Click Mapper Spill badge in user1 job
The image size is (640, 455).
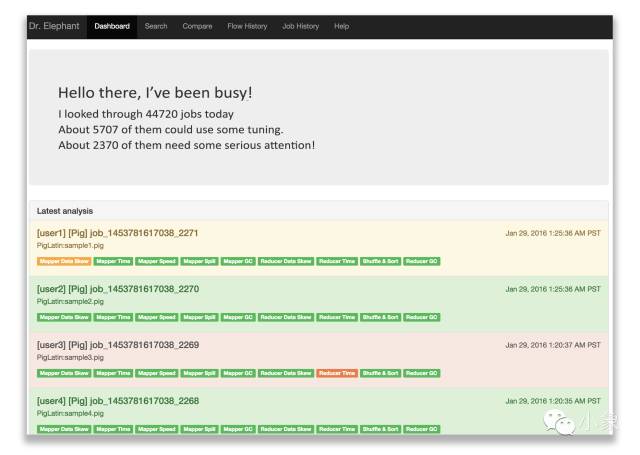click(x=200, y=261)
